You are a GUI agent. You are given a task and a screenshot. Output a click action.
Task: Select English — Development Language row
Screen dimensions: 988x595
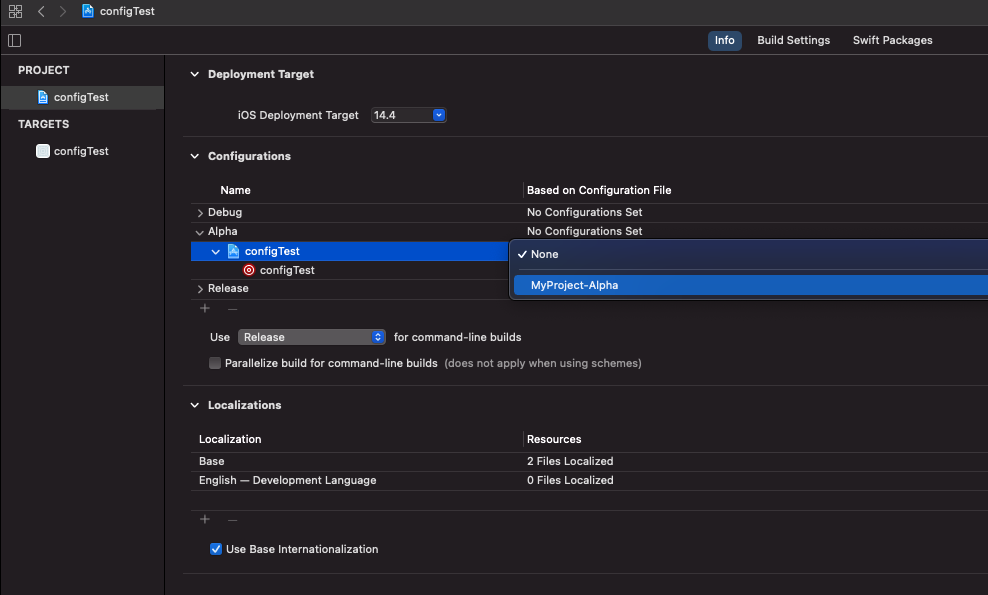coord(589,480)
